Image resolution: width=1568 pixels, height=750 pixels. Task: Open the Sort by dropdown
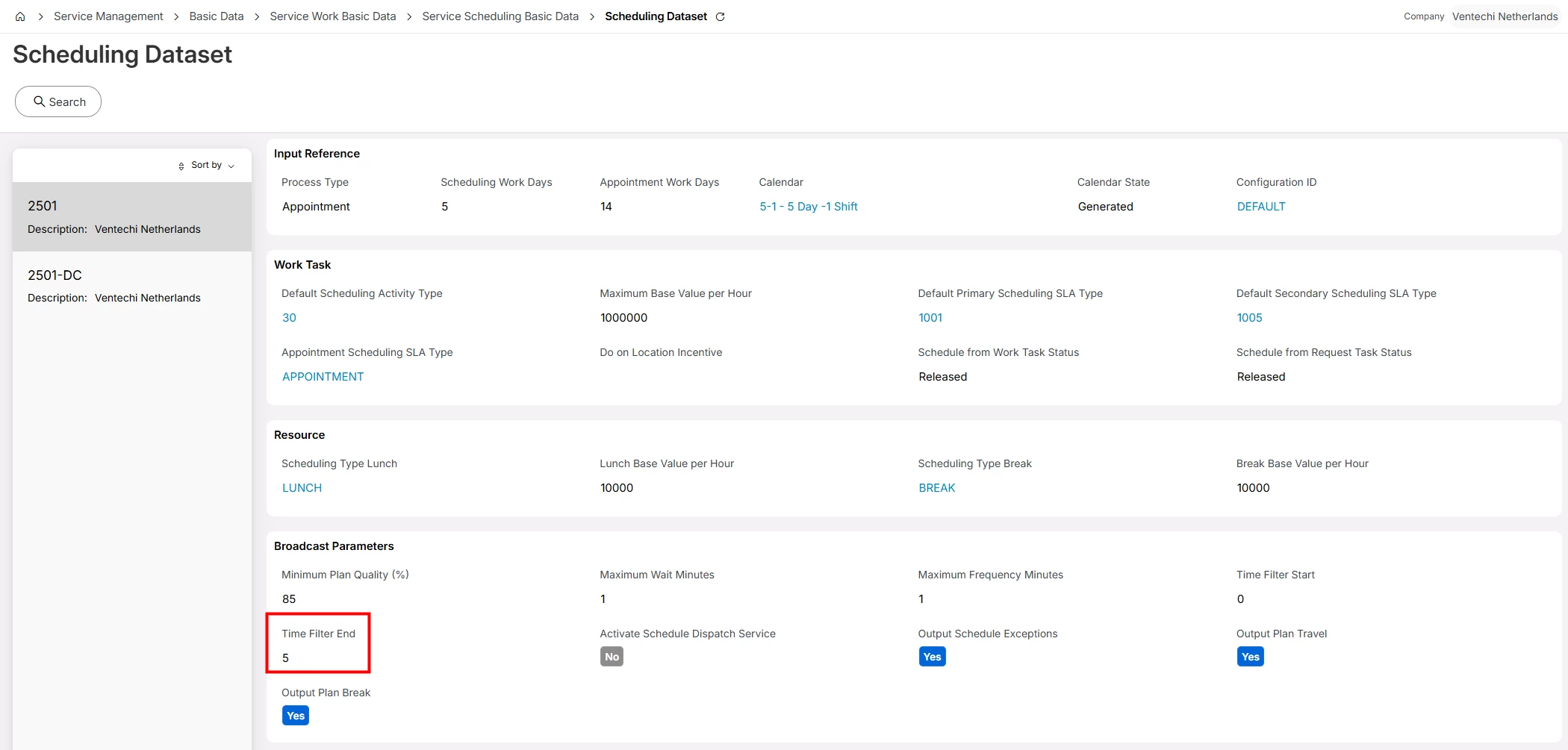click(x=207, y=165)
